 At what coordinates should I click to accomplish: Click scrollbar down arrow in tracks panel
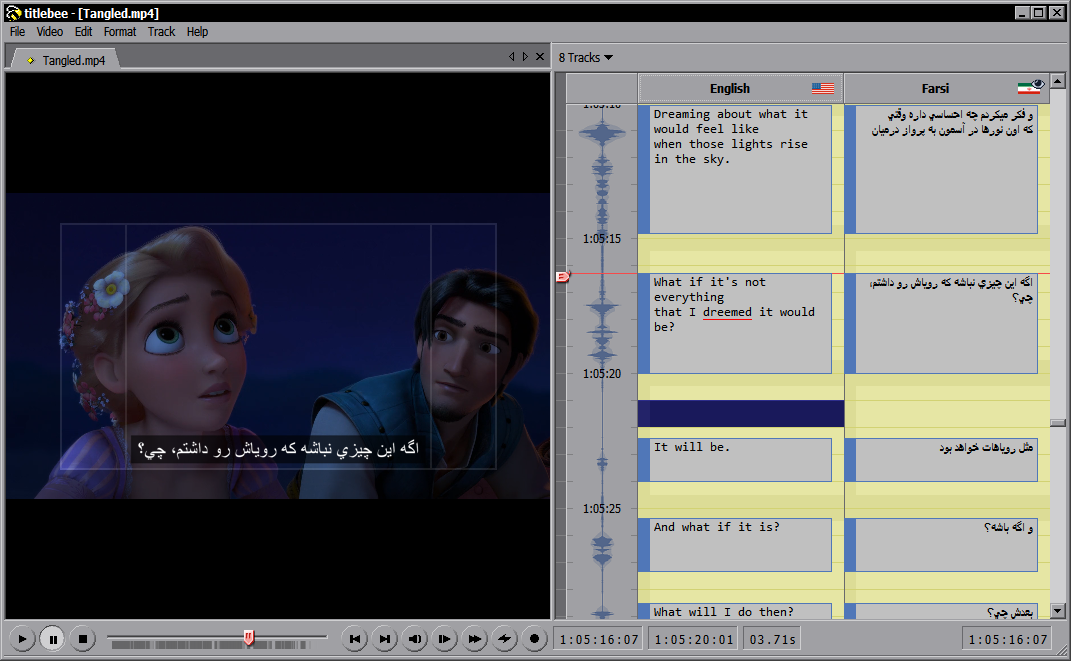pyautogui.click(x=1057, y=611)
